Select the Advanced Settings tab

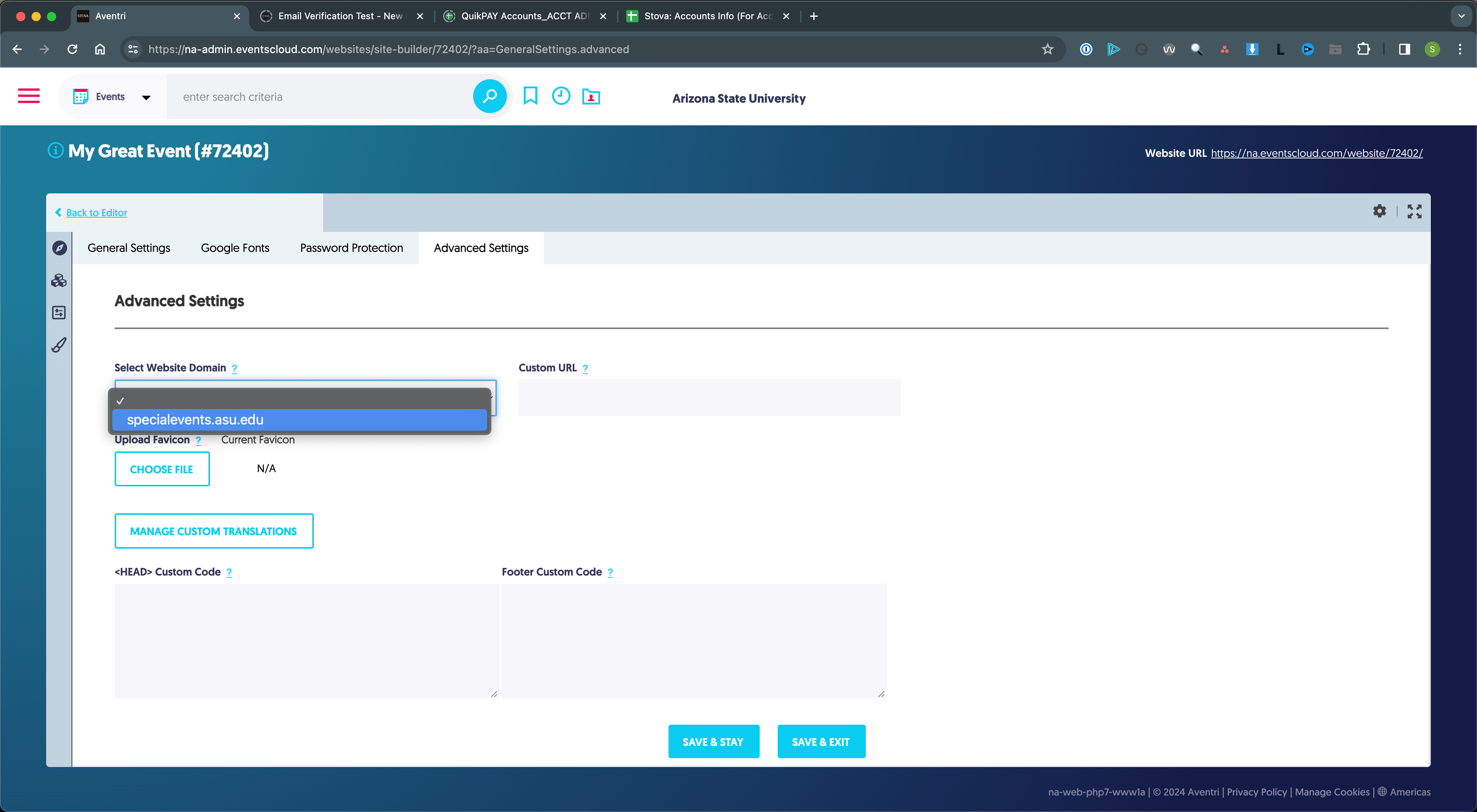[x=481, y=248]
